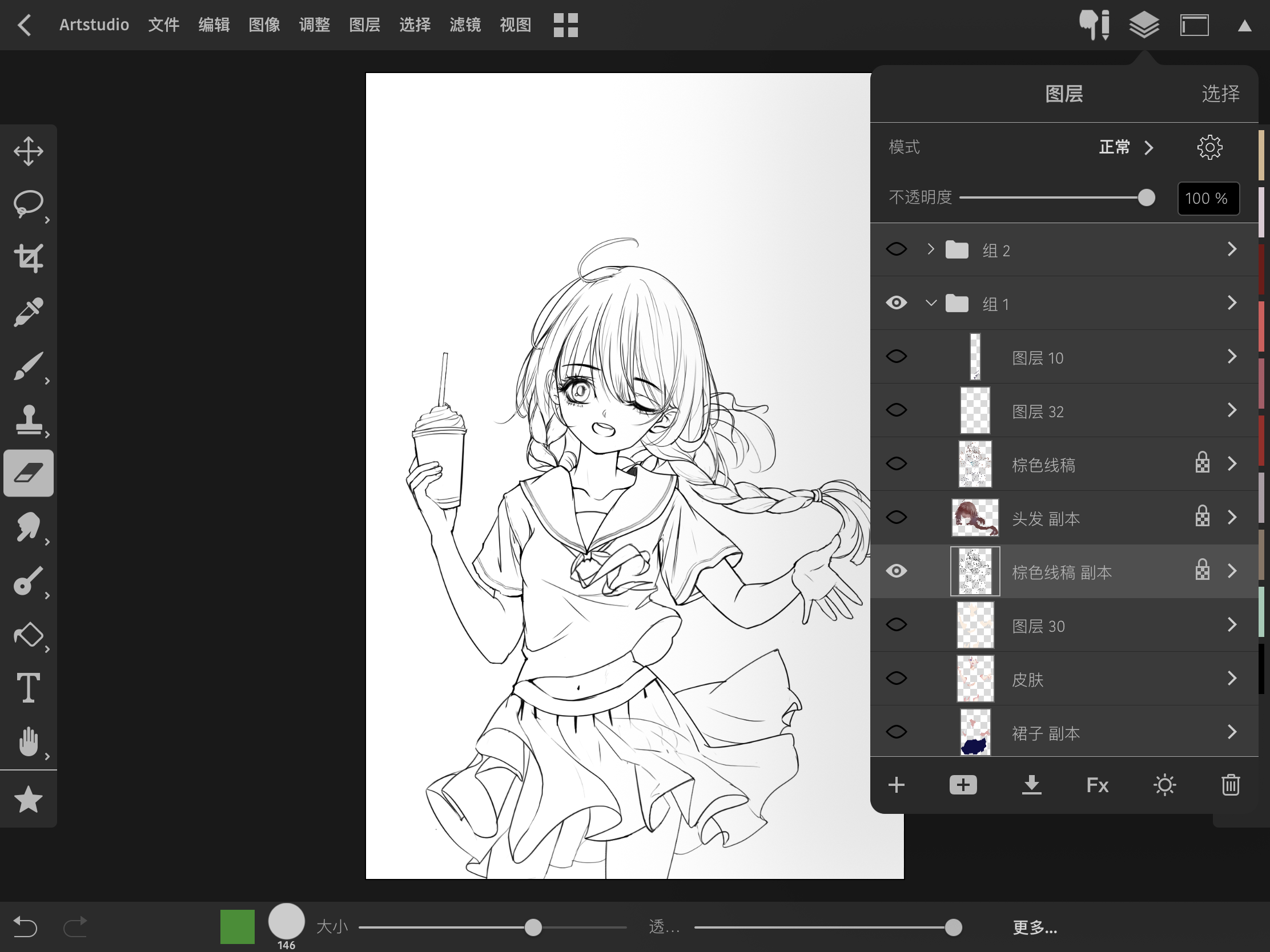Screen dimensions: 1270x952
Task: Open the 滤镜 menu
Action: (464, 25)
